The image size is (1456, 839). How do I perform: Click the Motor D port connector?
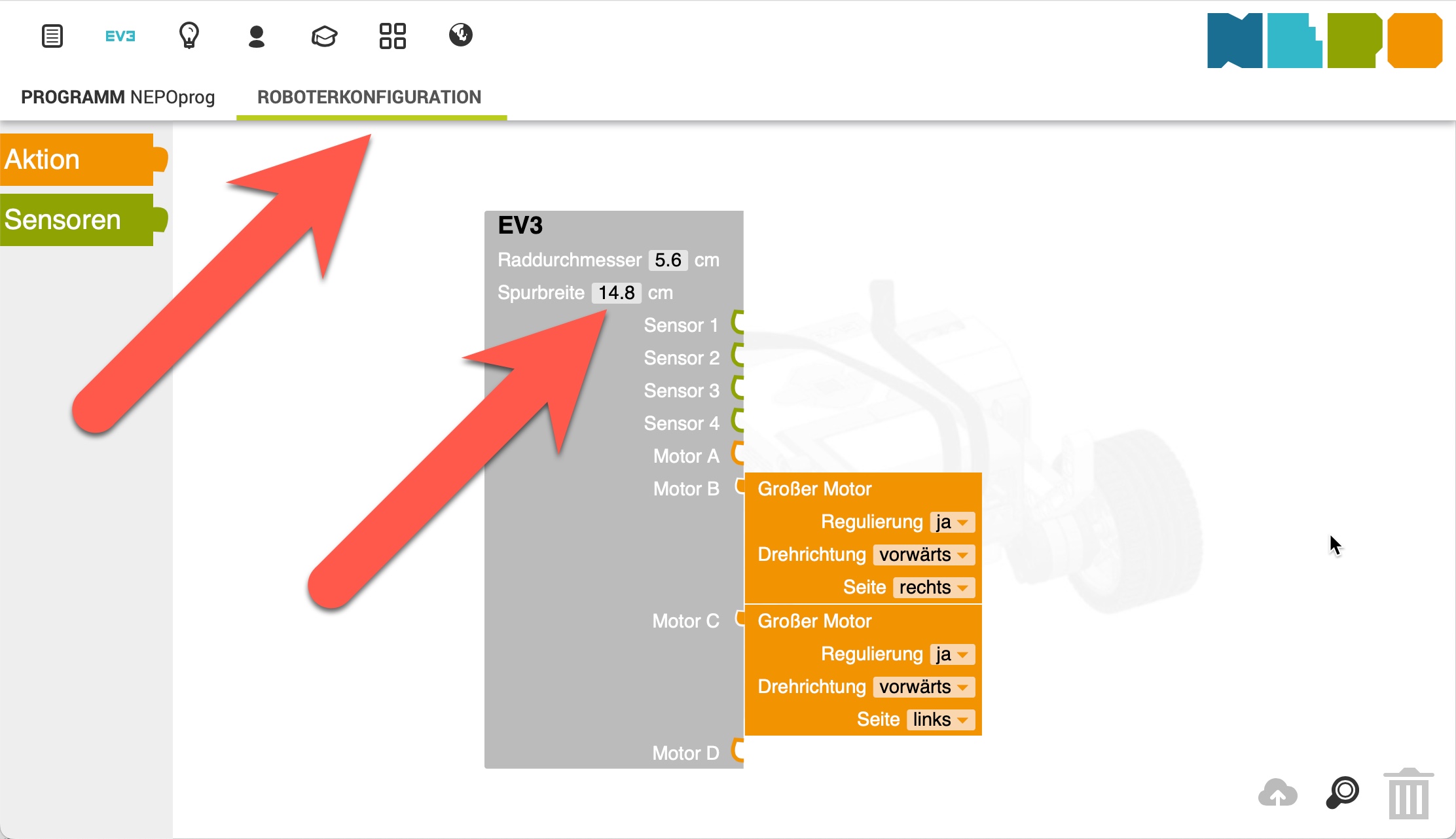click(x=738, y=750)
